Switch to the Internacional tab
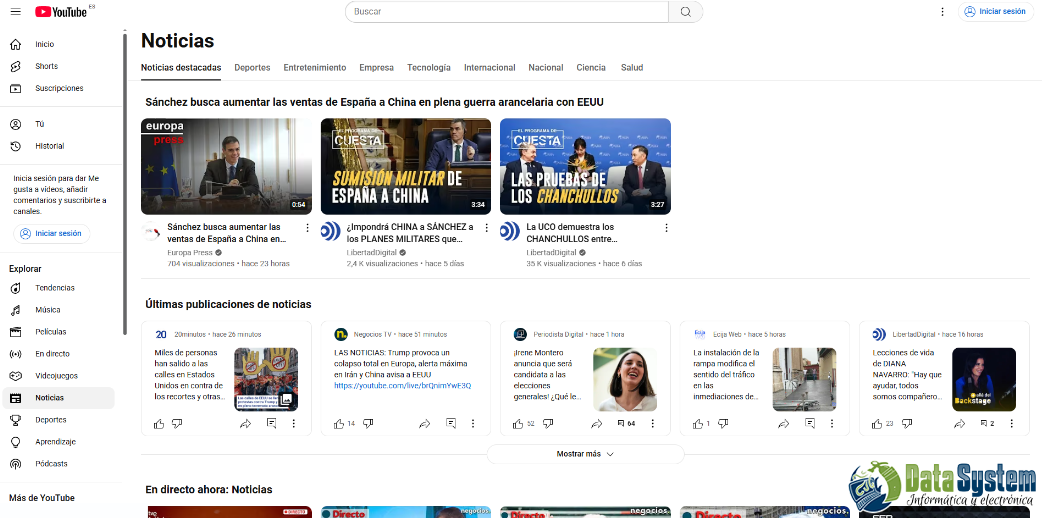This screenshot has width=1042, height=518. click(489, 67)
